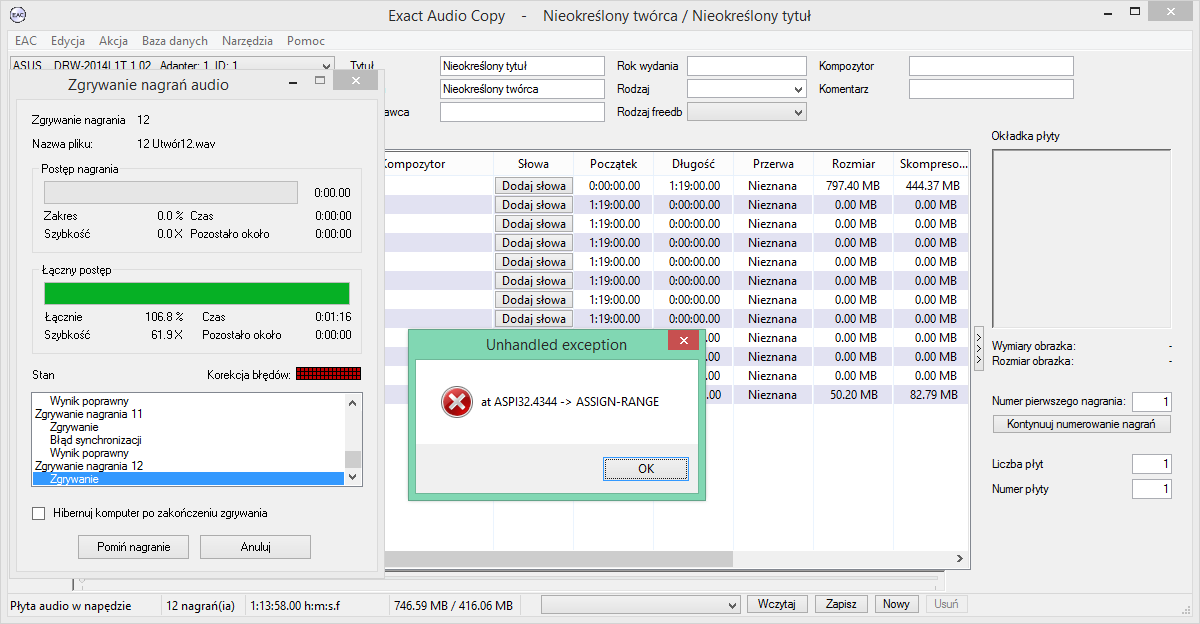Open the Baza danych menu
The height and width of the screenshot is (624, 1200).
point(175,41)
